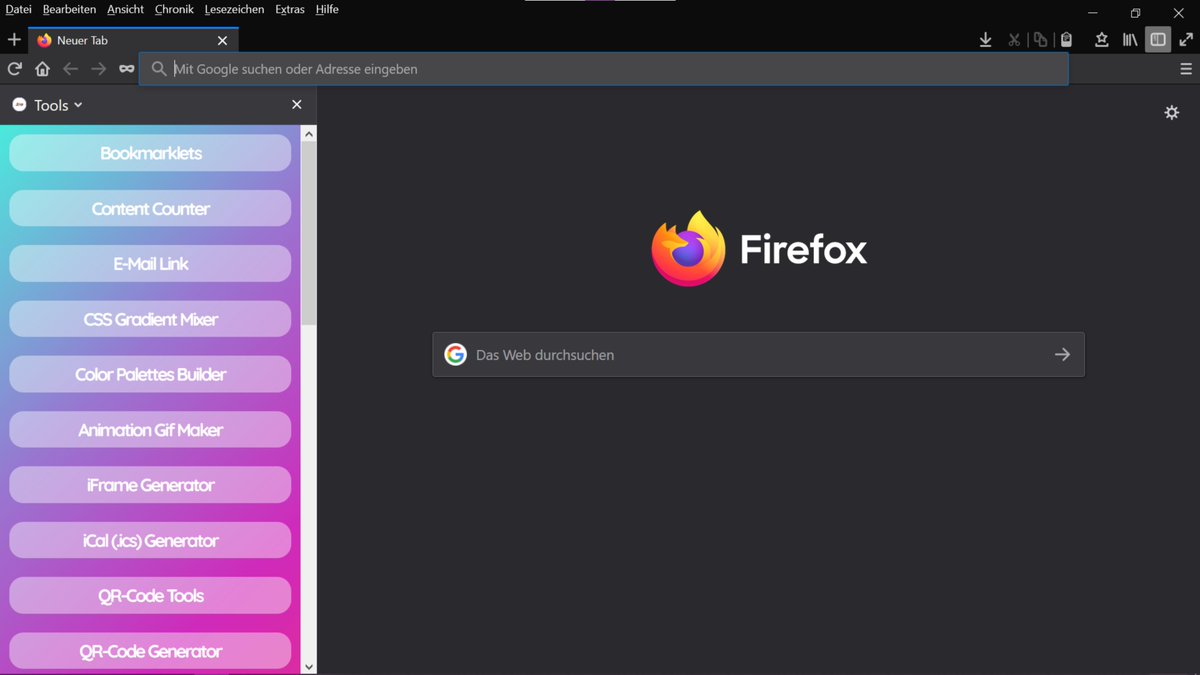Click the Google logo in search box
The image size is (1200, 675).
[x=456, y=355]
